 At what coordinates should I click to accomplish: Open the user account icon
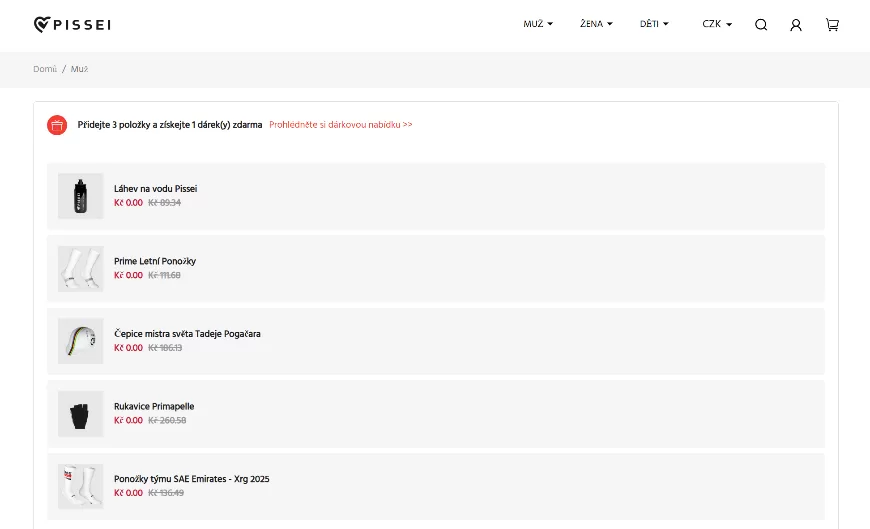796,24
